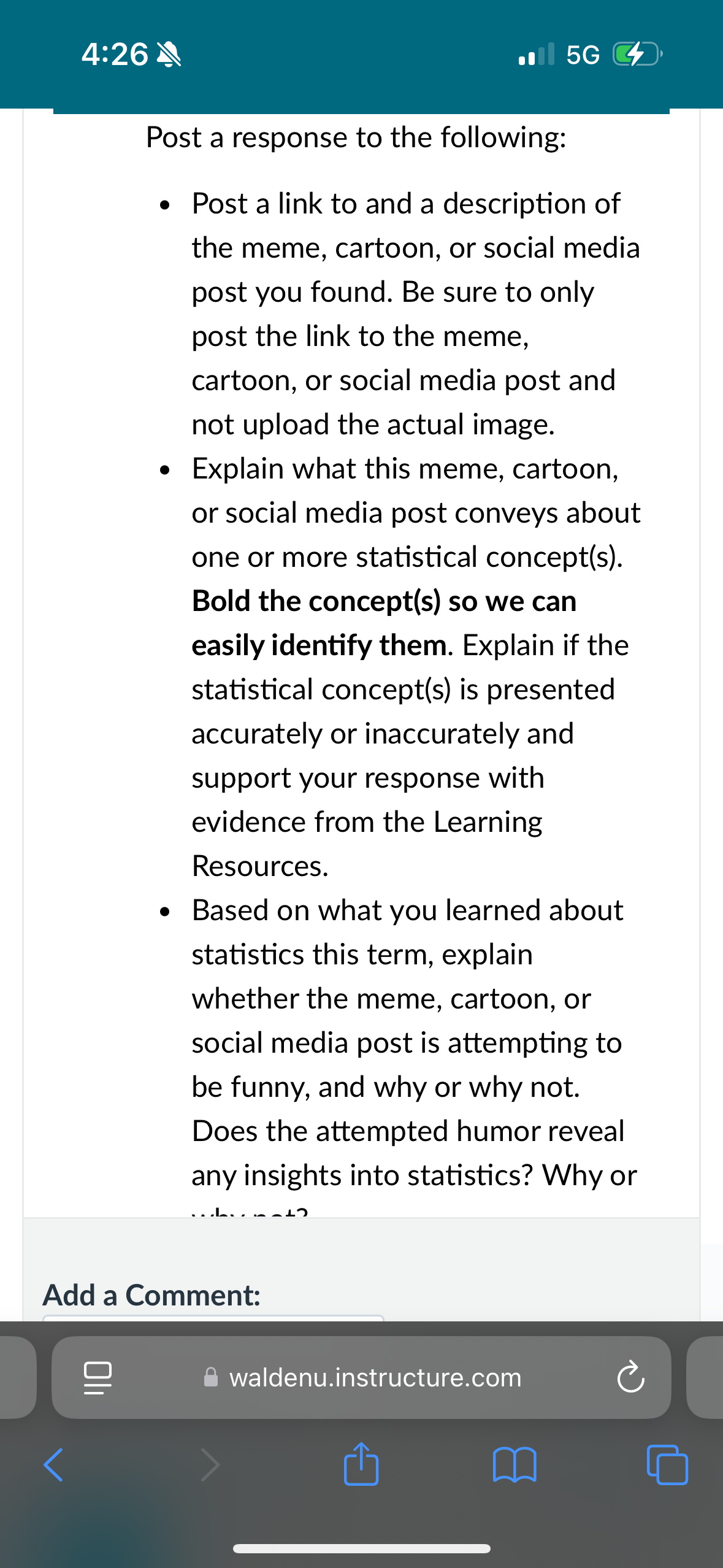Tap the 'Post a response to the following' line
This screenshot has width=723, height=1568.
coord(356,137)
